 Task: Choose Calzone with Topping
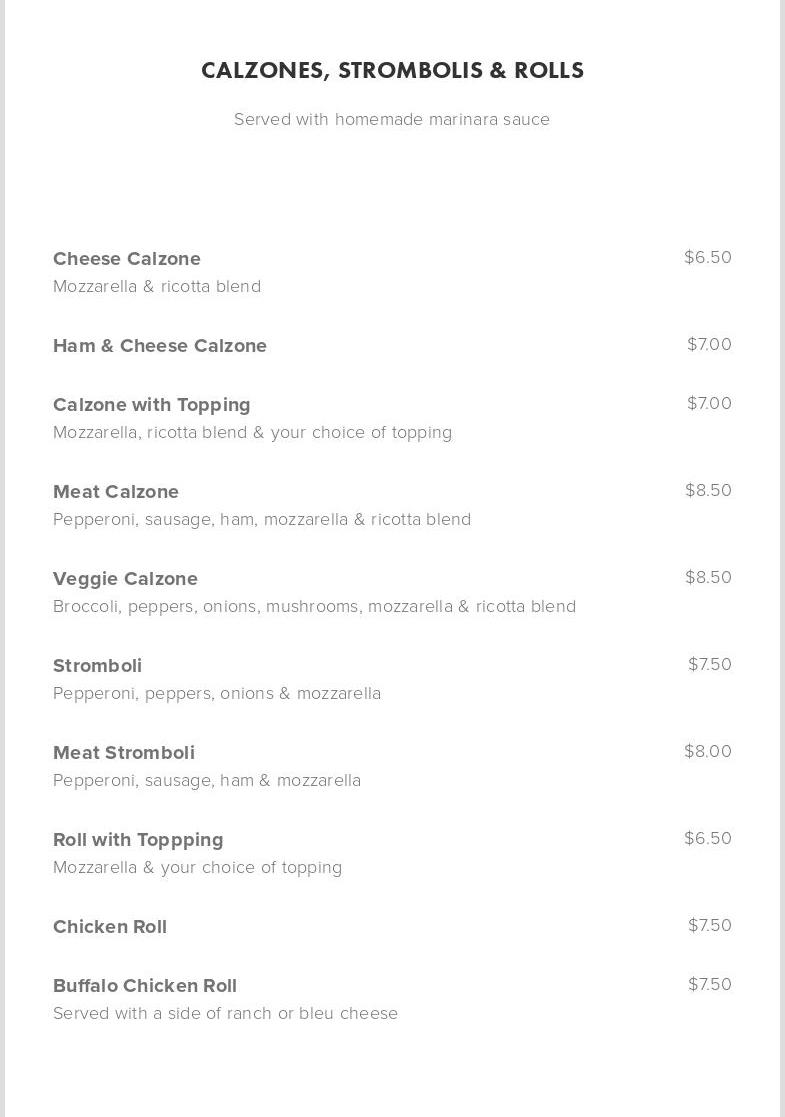[x=152, y=404]
